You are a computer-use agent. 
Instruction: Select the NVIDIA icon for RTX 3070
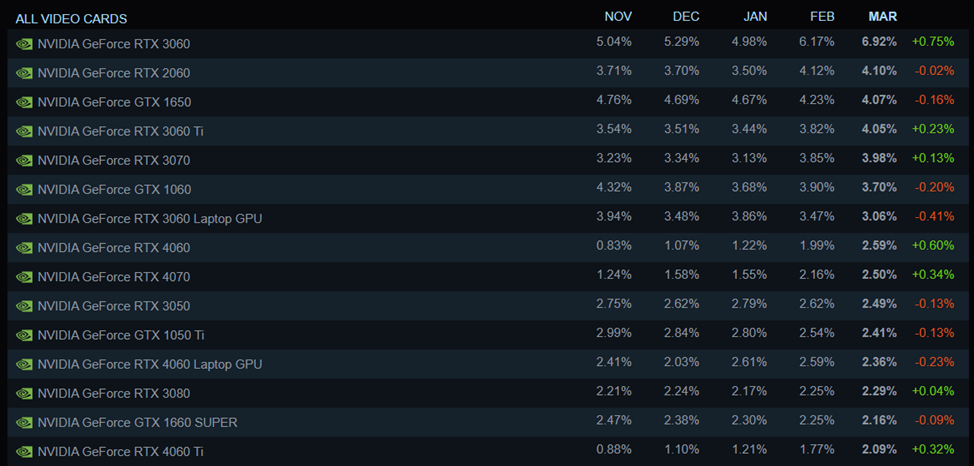click(25, 160)
